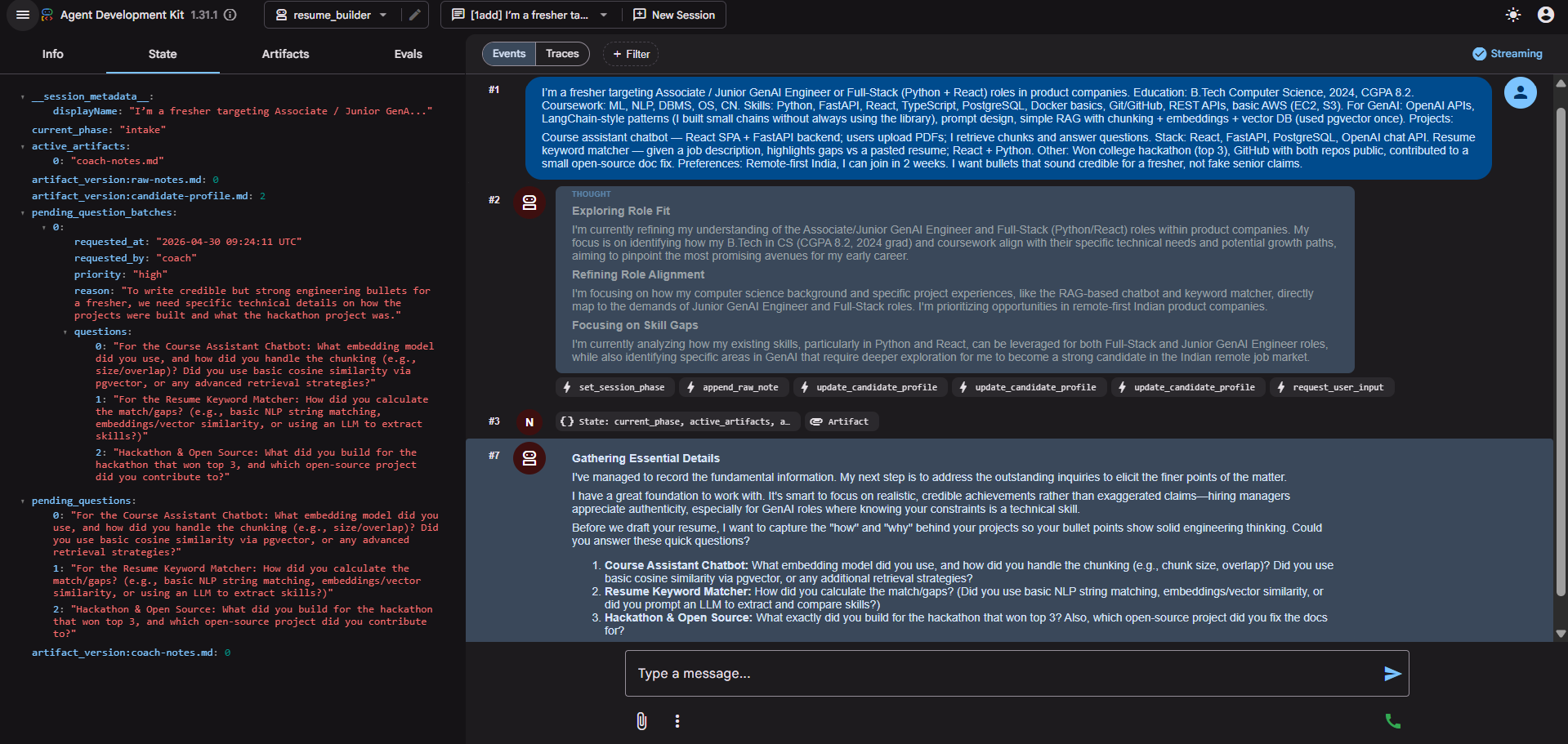This screenshot has width=1568, height=744.
Task: Click the agent bot icon on event #7
Action: (x=529, y=458)
